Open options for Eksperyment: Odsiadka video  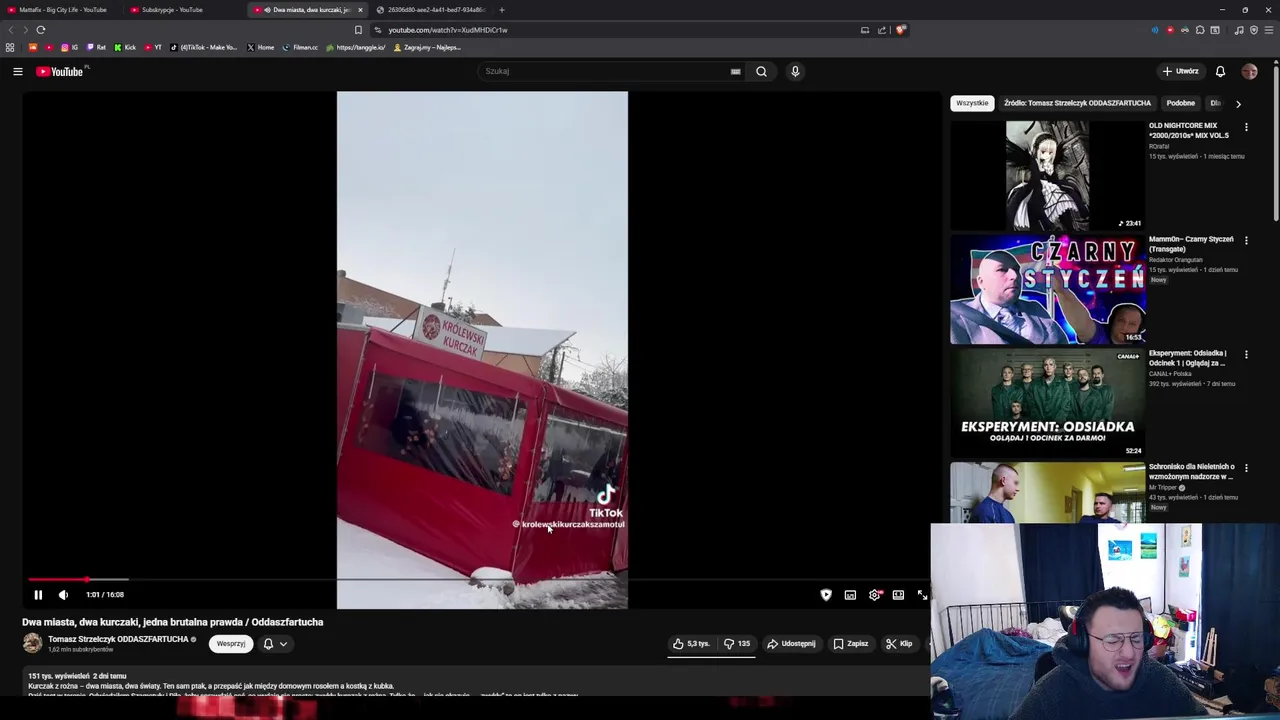1246,354
